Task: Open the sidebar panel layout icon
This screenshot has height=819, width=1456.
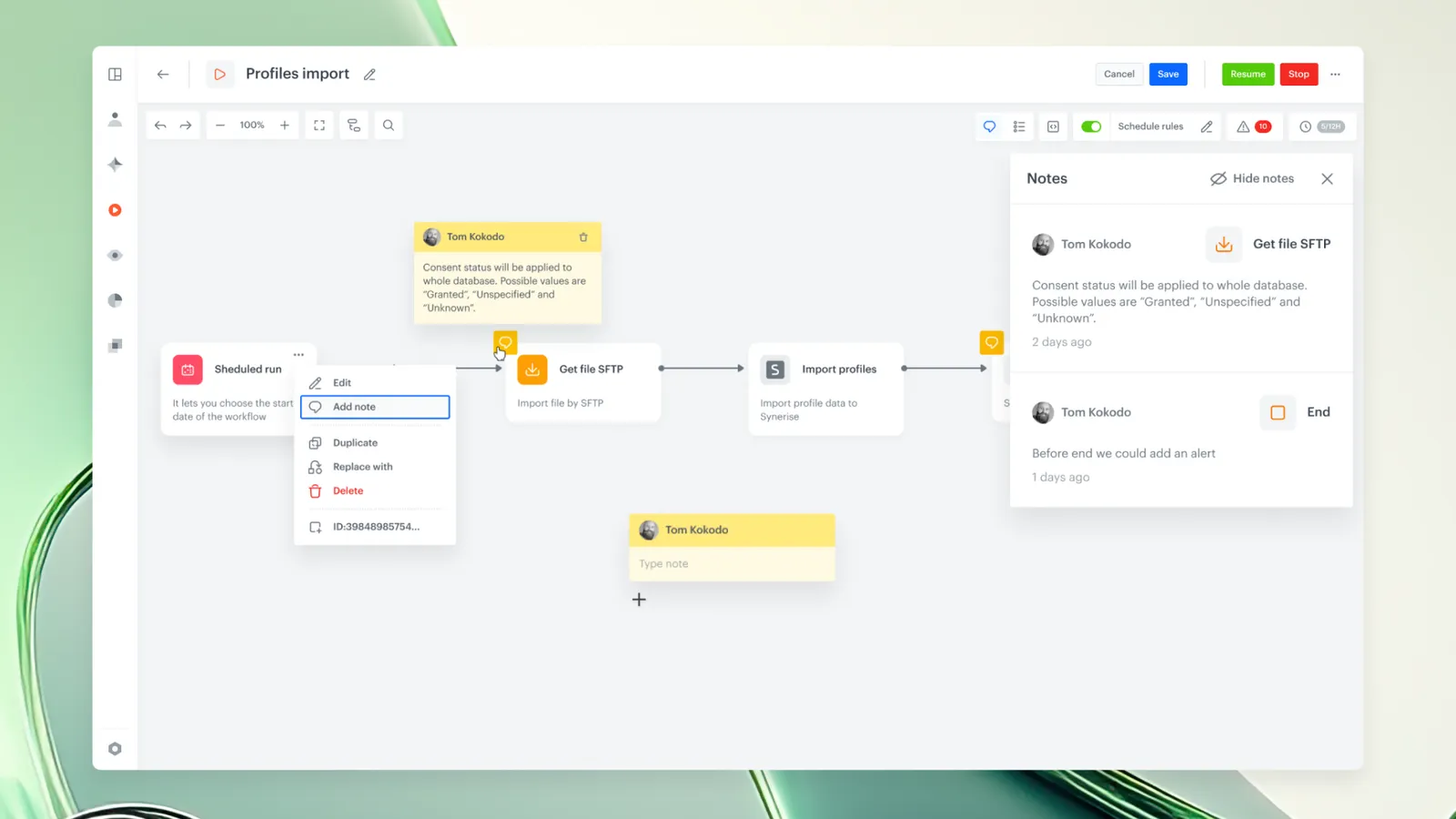Action: (x=115, y=75)
